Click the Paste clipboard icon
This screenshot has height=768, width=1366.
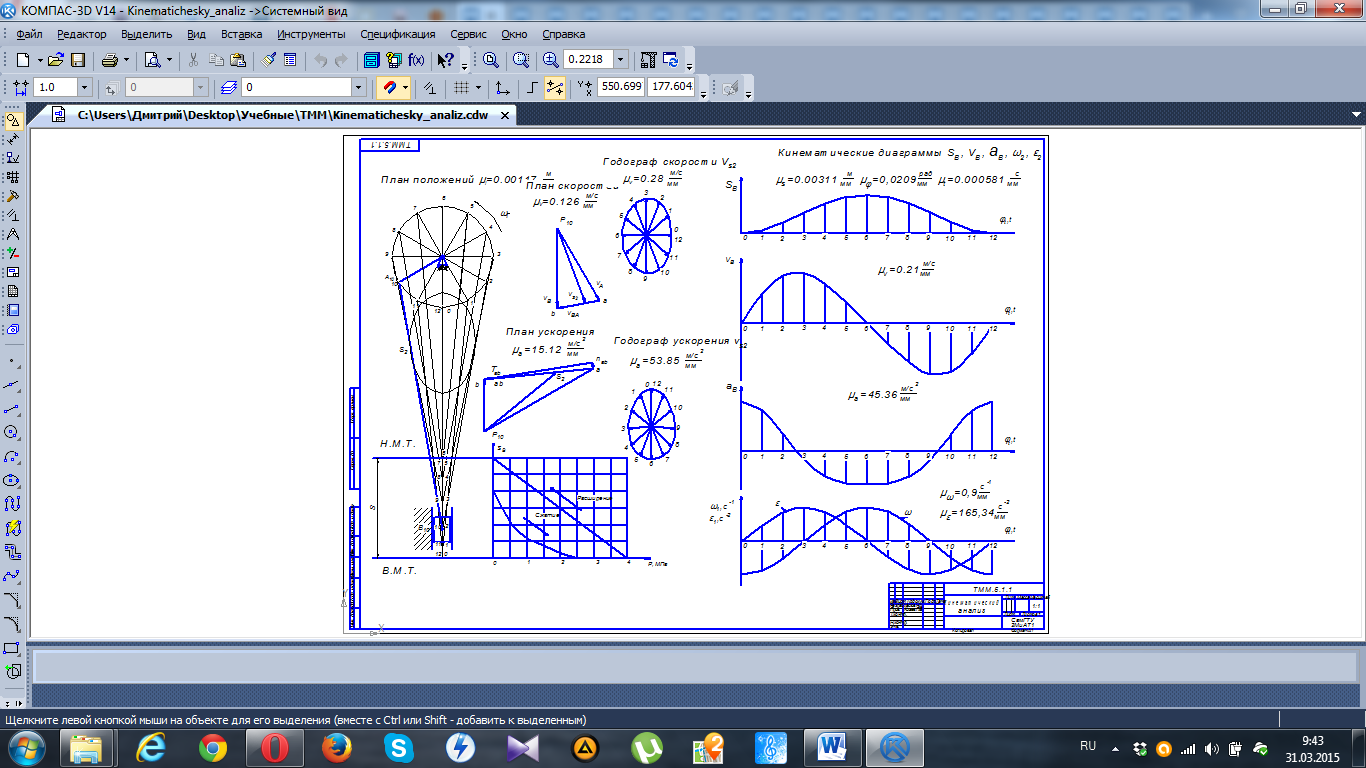[237, 60]
